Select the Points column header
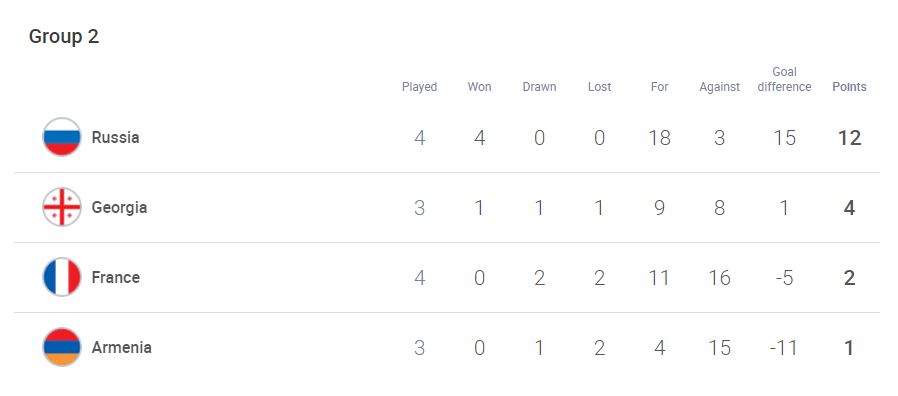Viewport: 898px width, 396px height. (849, 87)
